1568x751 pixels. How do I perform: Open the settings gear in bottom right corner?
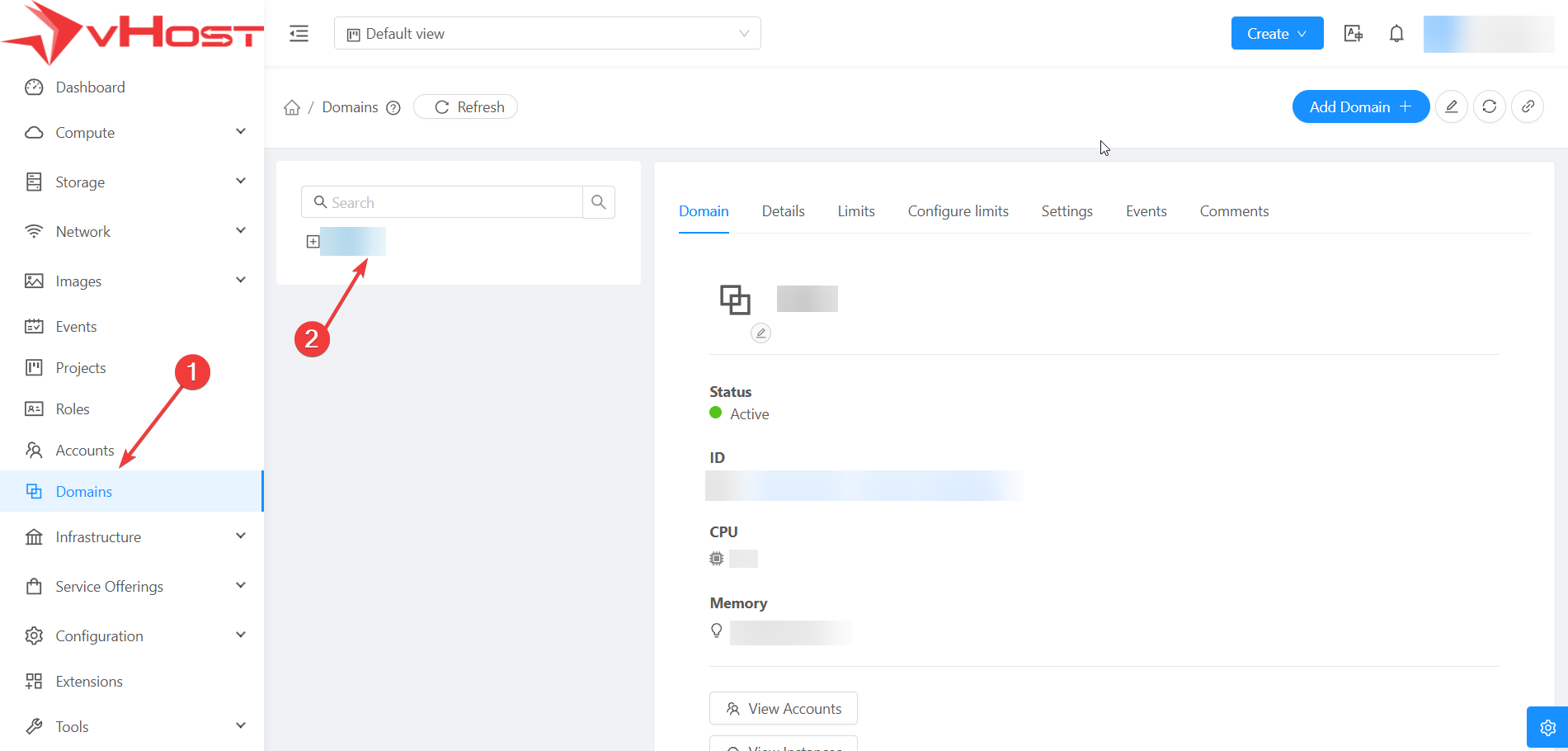pos(1547,727)
